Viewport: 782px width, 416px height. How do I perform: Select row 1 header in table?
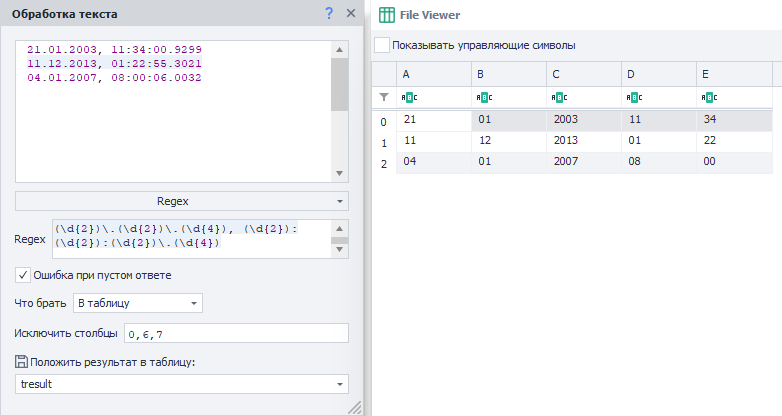(x=383, y=142)
